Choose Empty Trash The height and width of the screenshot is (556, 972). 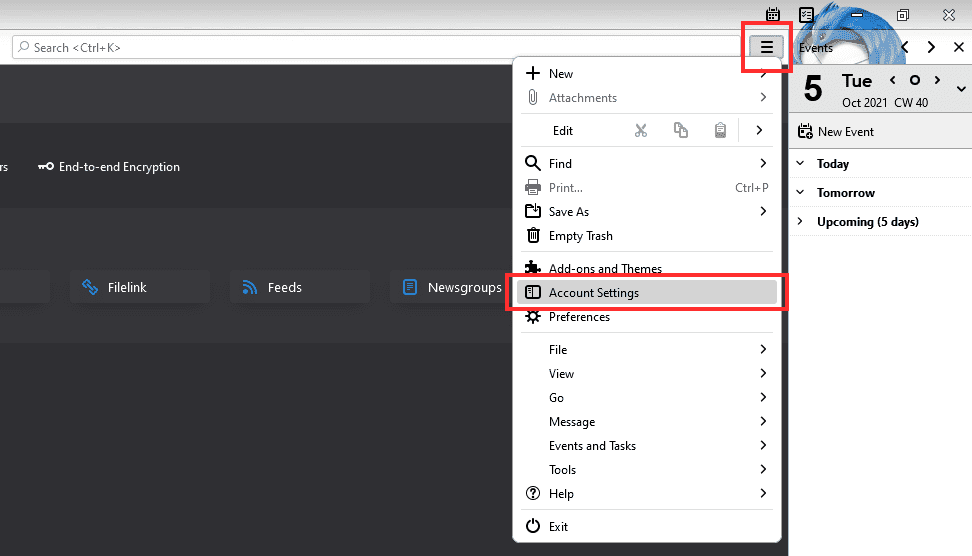[647, 236]
